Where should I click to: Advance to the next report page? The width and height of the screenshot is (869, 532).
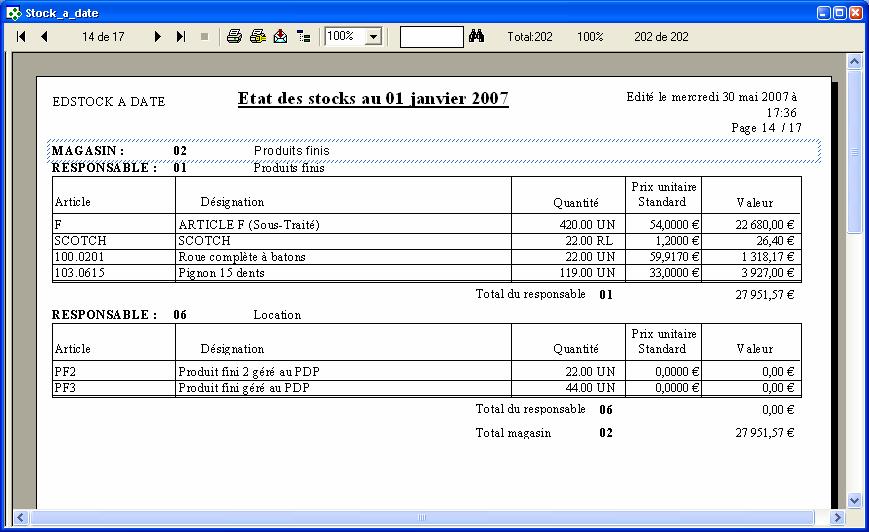(158, 37)
